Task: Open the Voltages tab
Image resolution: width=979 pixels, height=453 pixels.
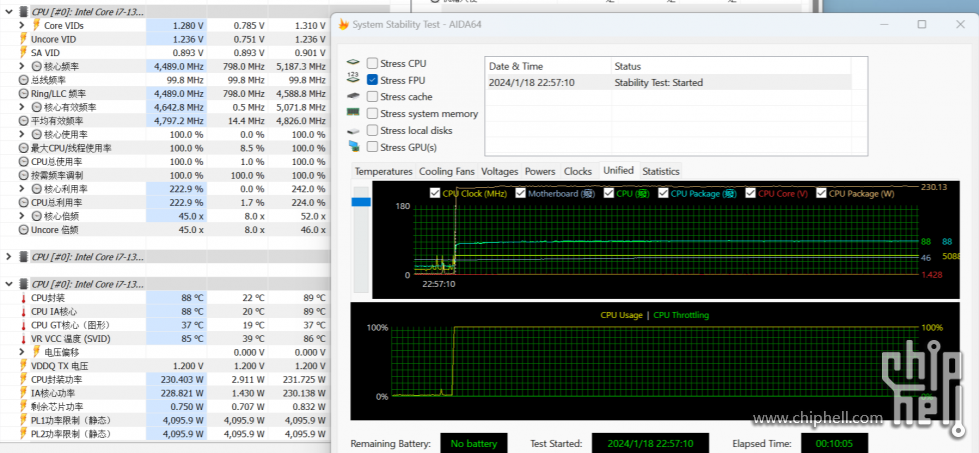Action: (500, 171)
